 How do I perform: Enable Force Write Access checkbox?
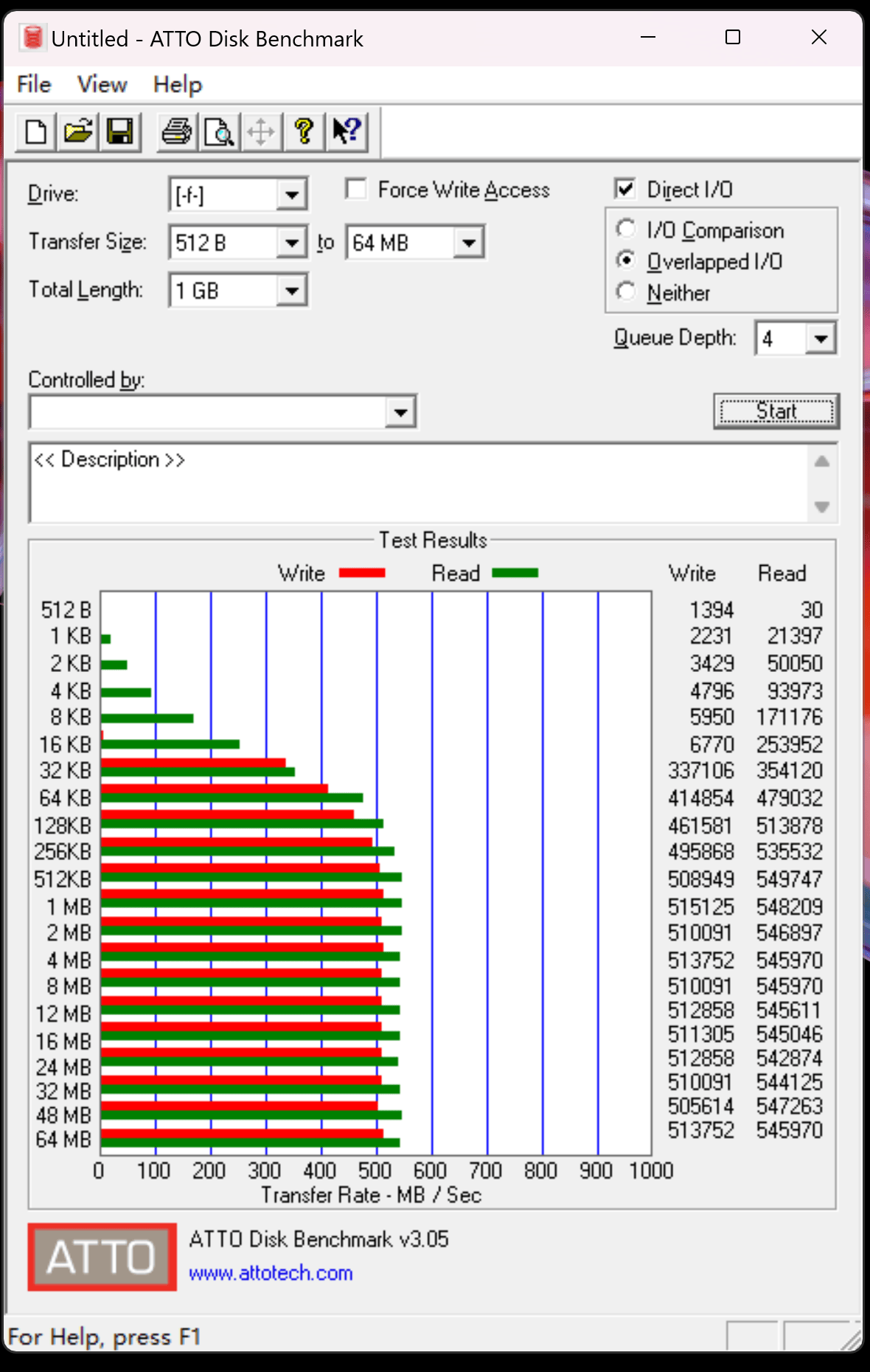click(x=356, y=189)
